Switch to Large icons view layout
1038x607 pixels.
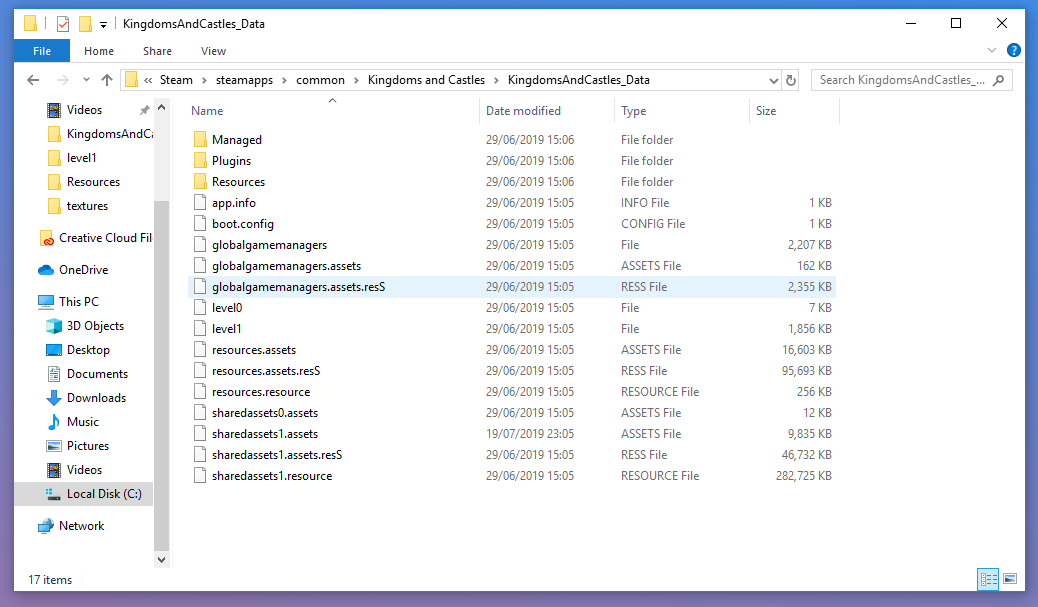(1010, 579)
